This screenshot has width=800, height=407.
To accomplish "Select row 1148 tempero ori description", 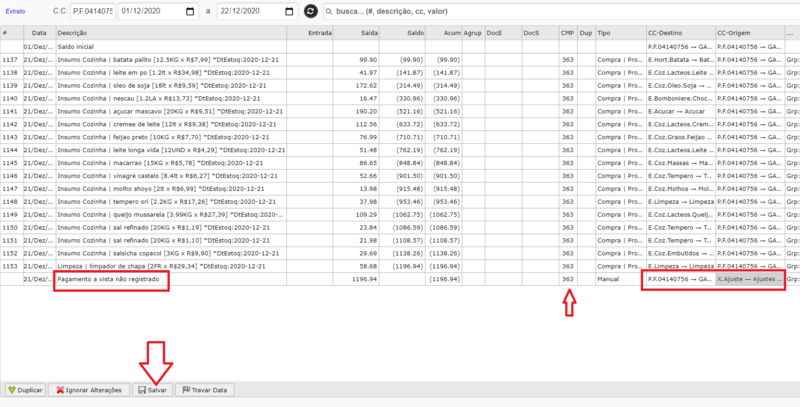I will point(171,202).
